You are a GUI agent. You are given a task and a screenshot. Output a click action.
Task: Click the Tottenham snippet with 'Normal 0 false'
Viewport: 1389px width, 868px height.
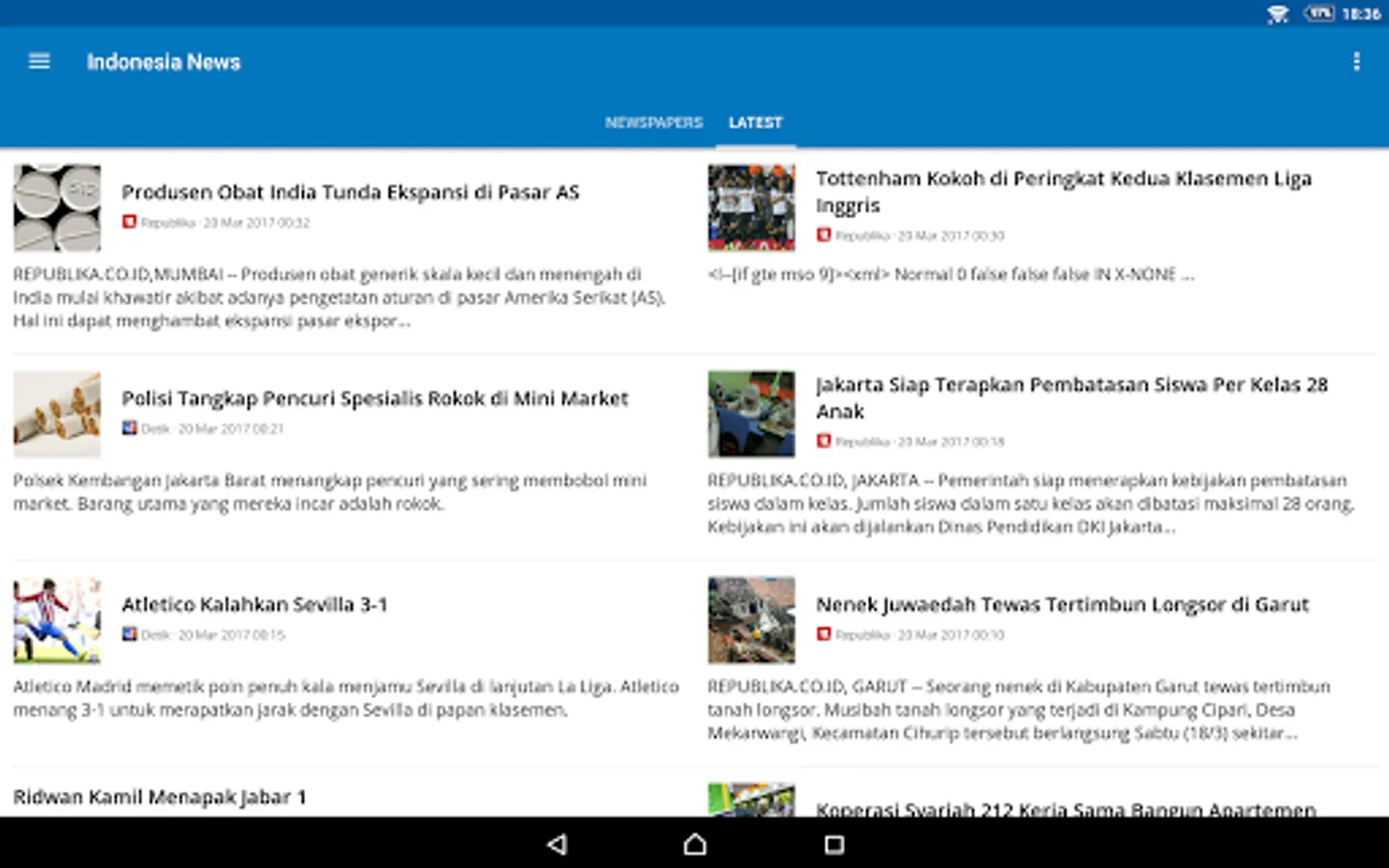coord(950,275)
